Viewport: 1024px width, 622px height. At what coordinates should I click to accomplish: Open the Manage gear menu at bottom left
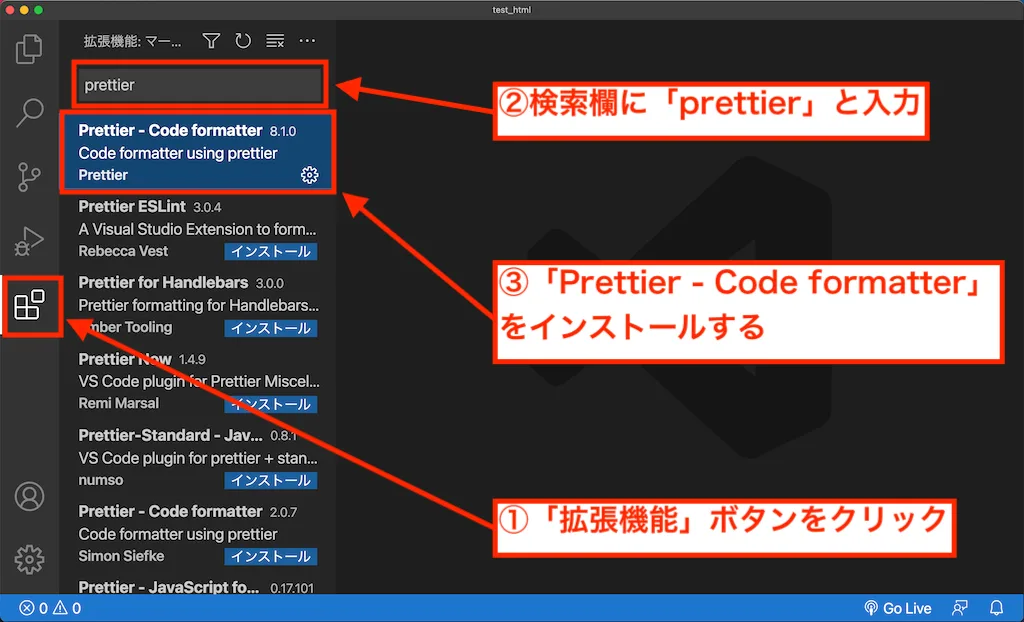31,560
